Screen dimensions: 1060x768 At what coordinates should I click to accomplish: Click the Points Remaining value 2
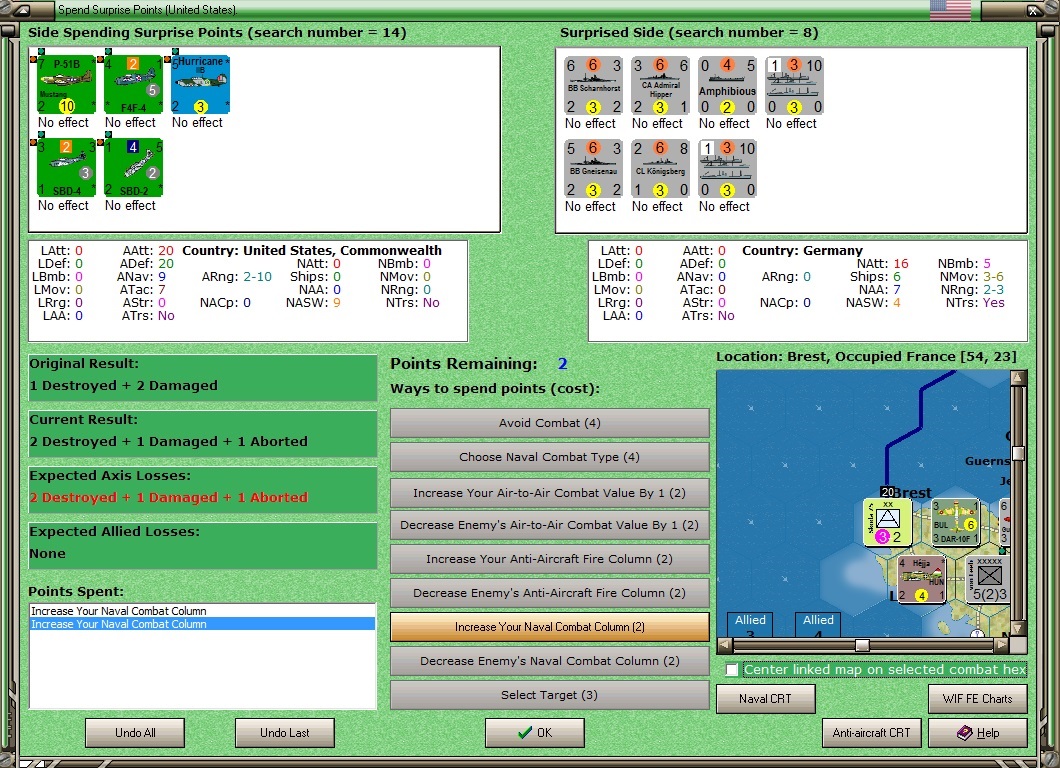click(562, 364)
